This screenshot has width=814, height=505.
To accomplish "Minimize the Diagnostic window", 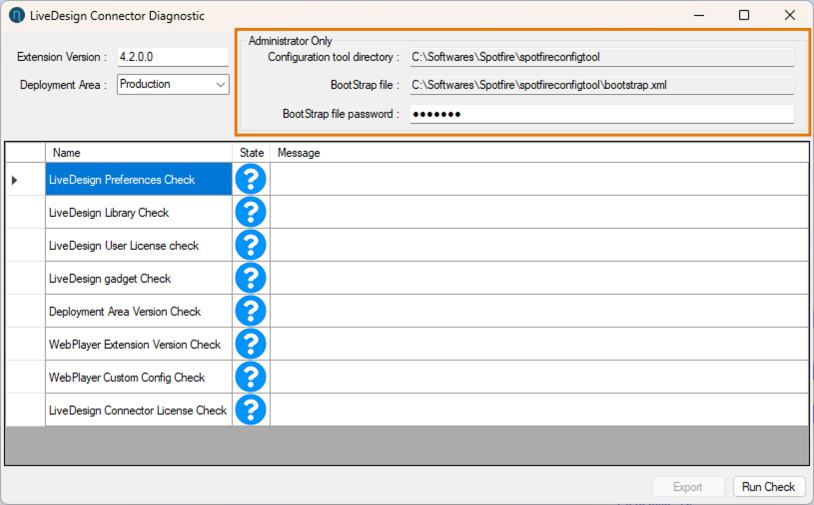I will (x=699, y=15).
